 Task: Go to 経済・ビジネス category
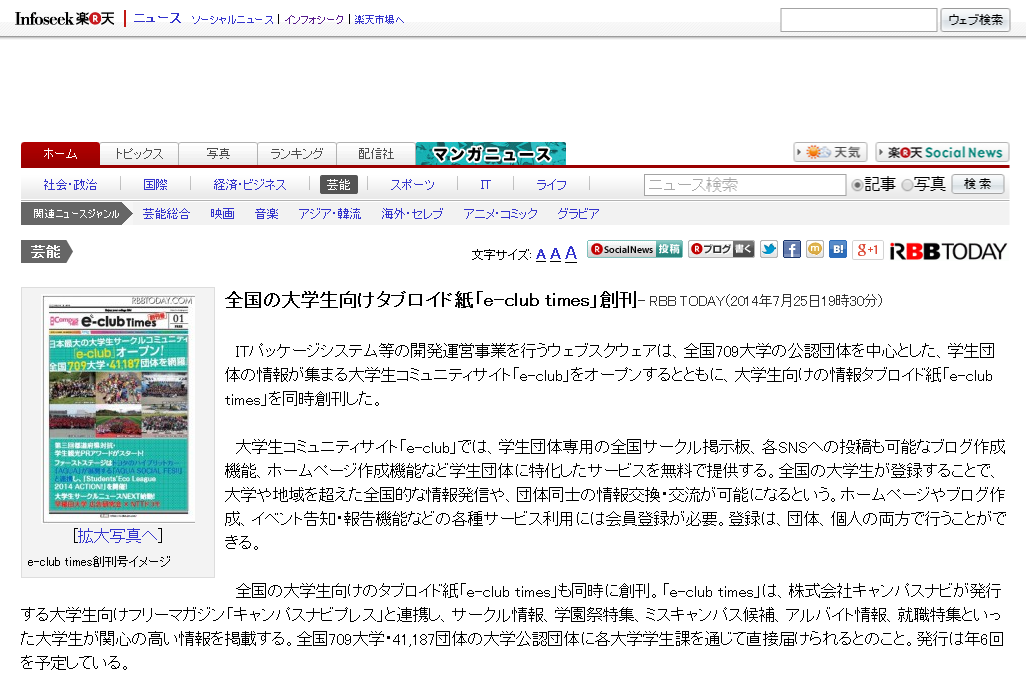click(x=250, y=185)
